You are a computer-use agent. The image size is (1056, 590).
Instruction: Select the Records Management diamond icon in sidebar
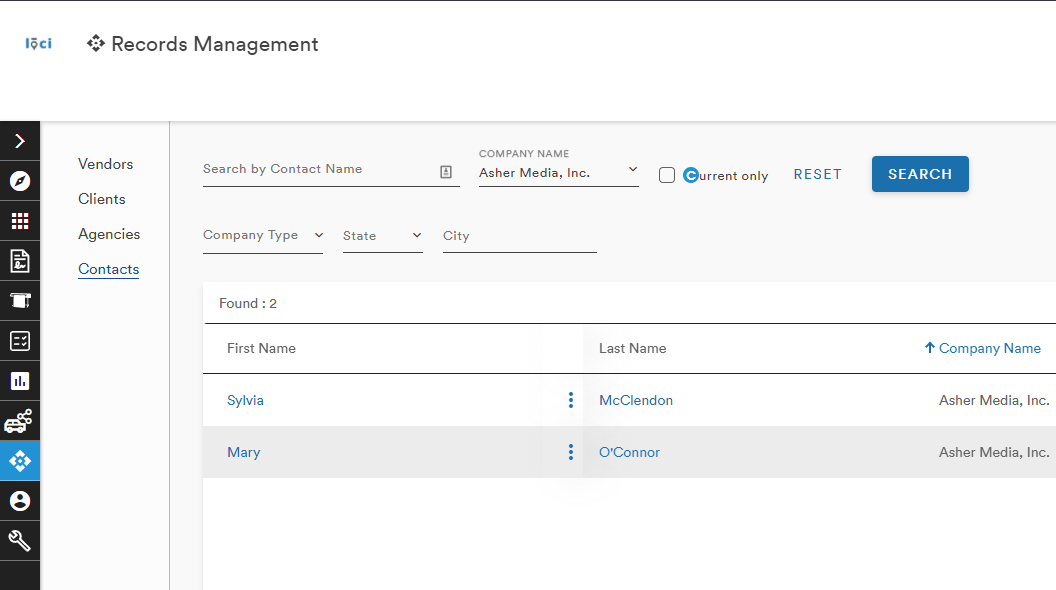point(20,461)
